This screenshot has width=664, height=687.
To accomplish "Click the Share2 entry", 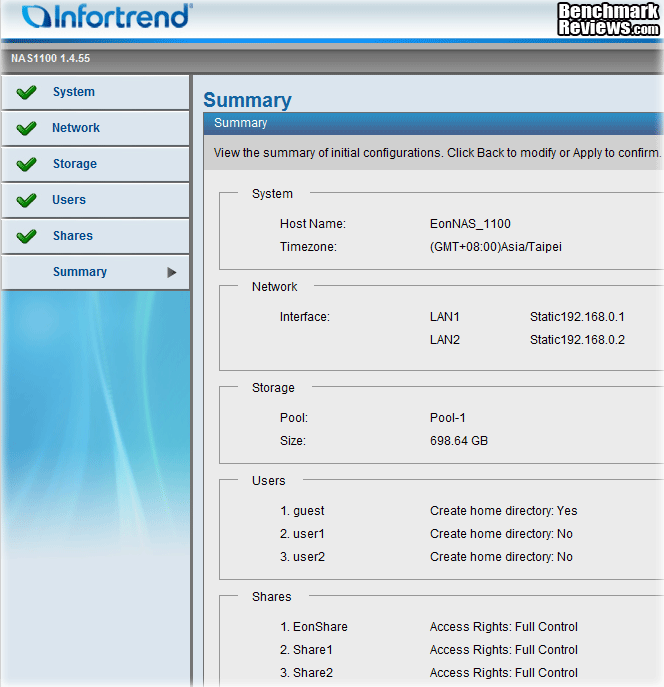I will click(306, 672).
